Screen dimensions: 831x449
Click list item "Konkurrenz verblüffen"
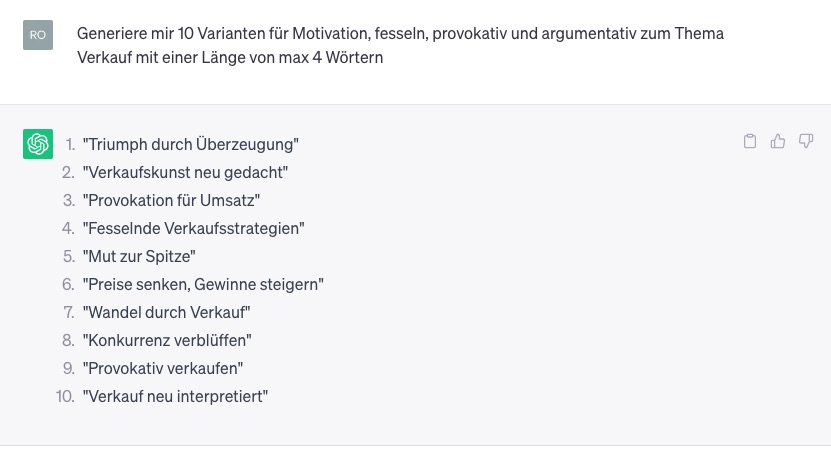(167, 340)
